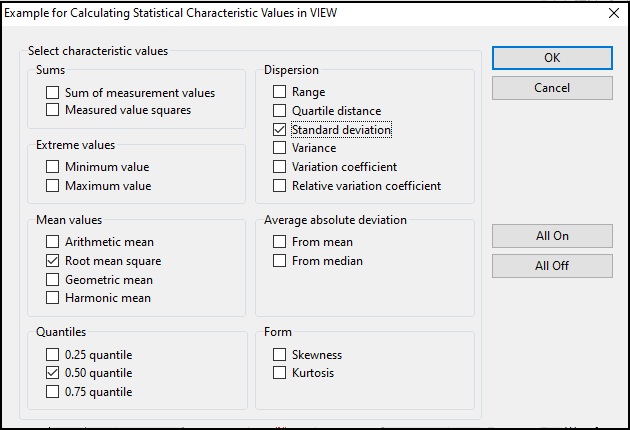Enable Sum of measurement values checkbox
Viewport: 630px width, 430px height.
[53, 93]
